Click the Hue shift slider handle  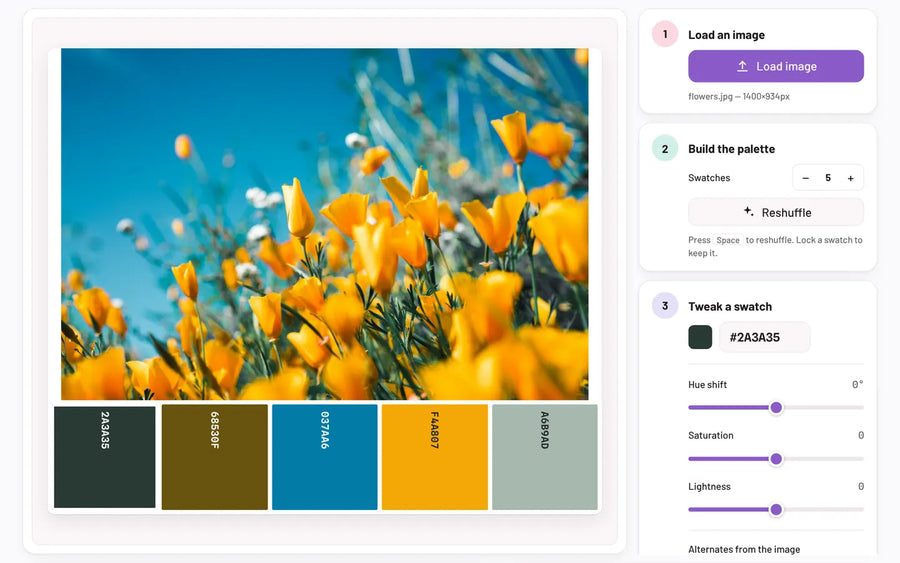(776, 407)
